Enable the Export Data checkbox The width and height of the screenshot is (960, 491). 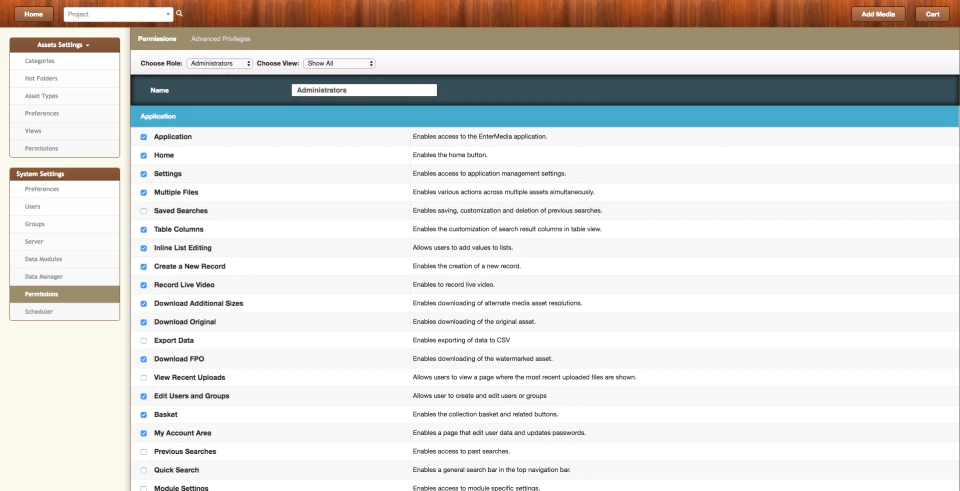(x=144, y=341)
